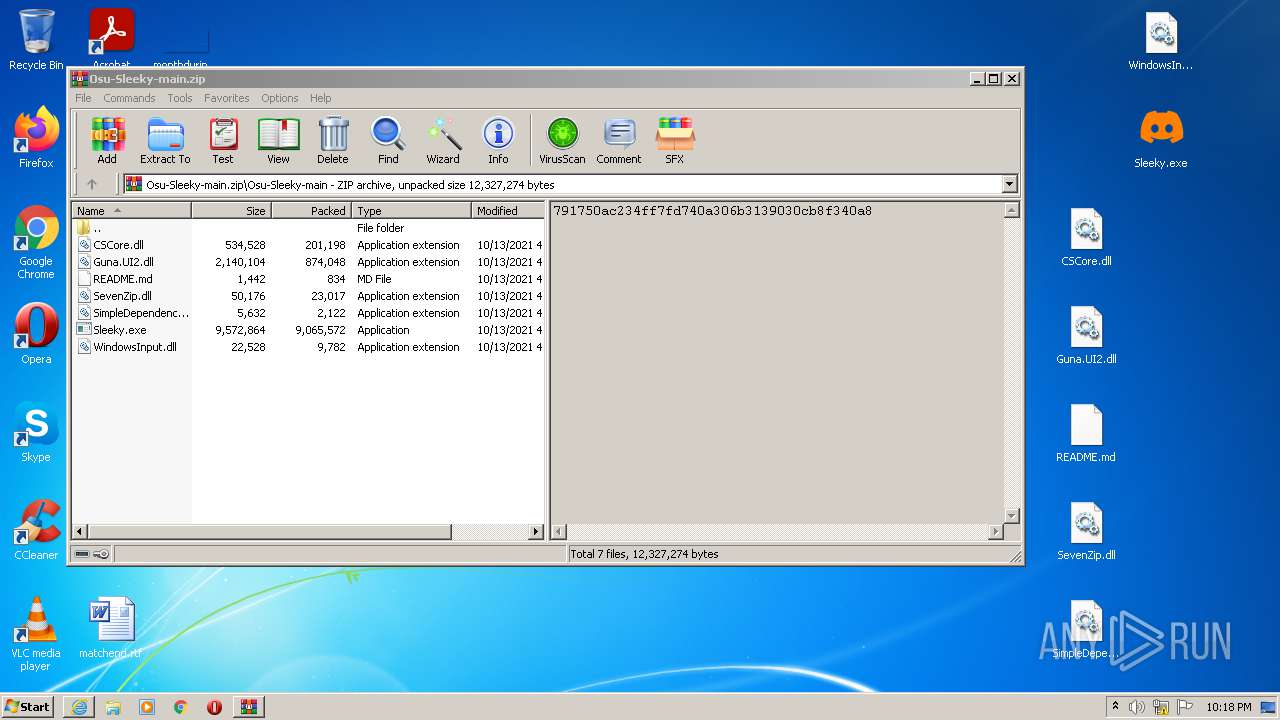This screenshot has height=720, width=1280.
Task: Open the Options menu
Action: pos(280,98)
